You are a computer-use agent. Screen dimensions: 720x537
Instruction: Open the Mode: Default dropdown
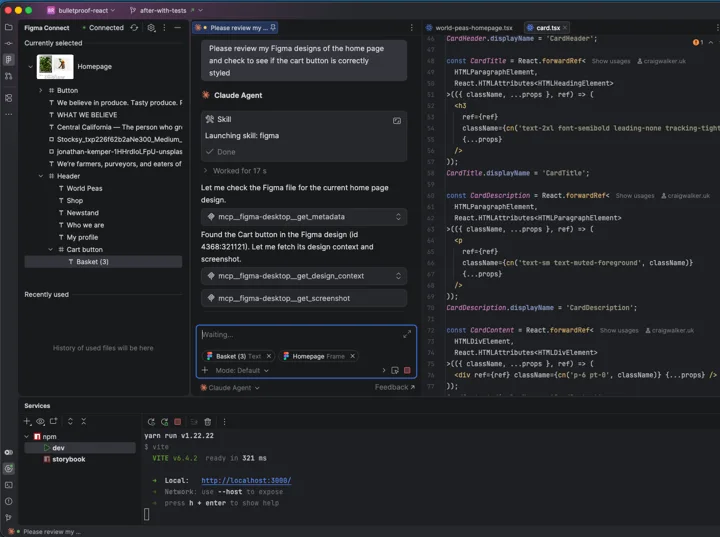[242, 370]
